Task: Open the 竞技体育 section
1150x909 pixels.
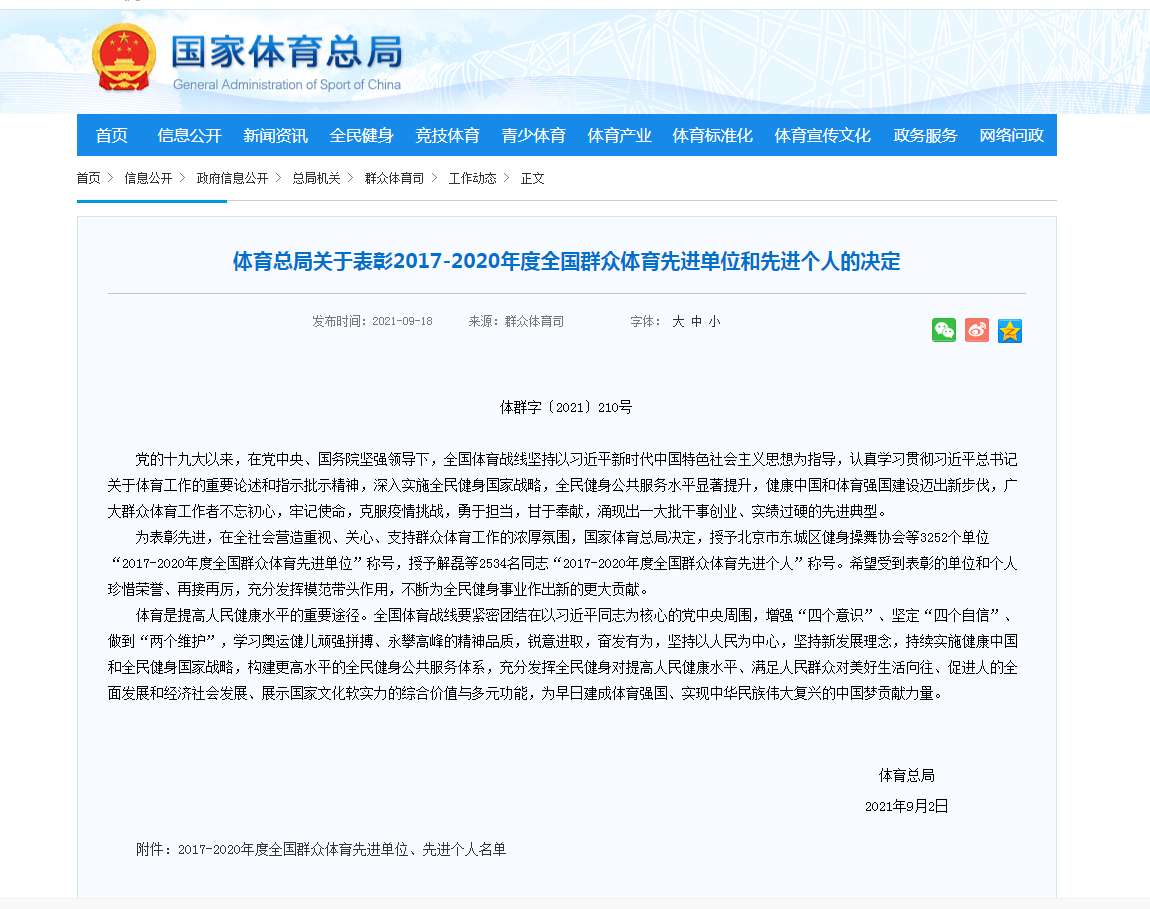Action: (447, 135)
